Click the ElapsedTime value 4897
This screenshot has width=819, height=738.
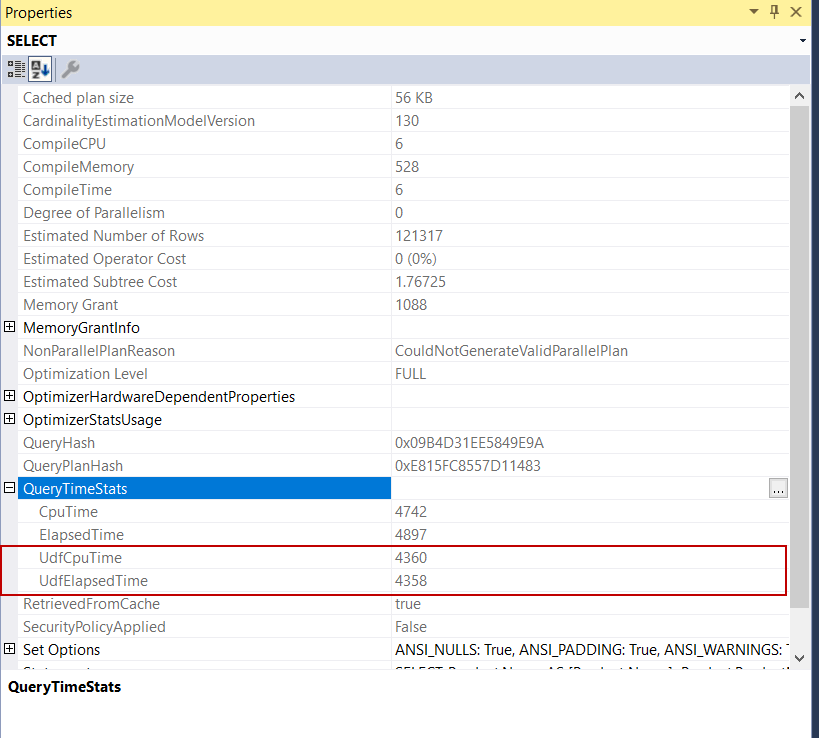(x=411, y=534)
